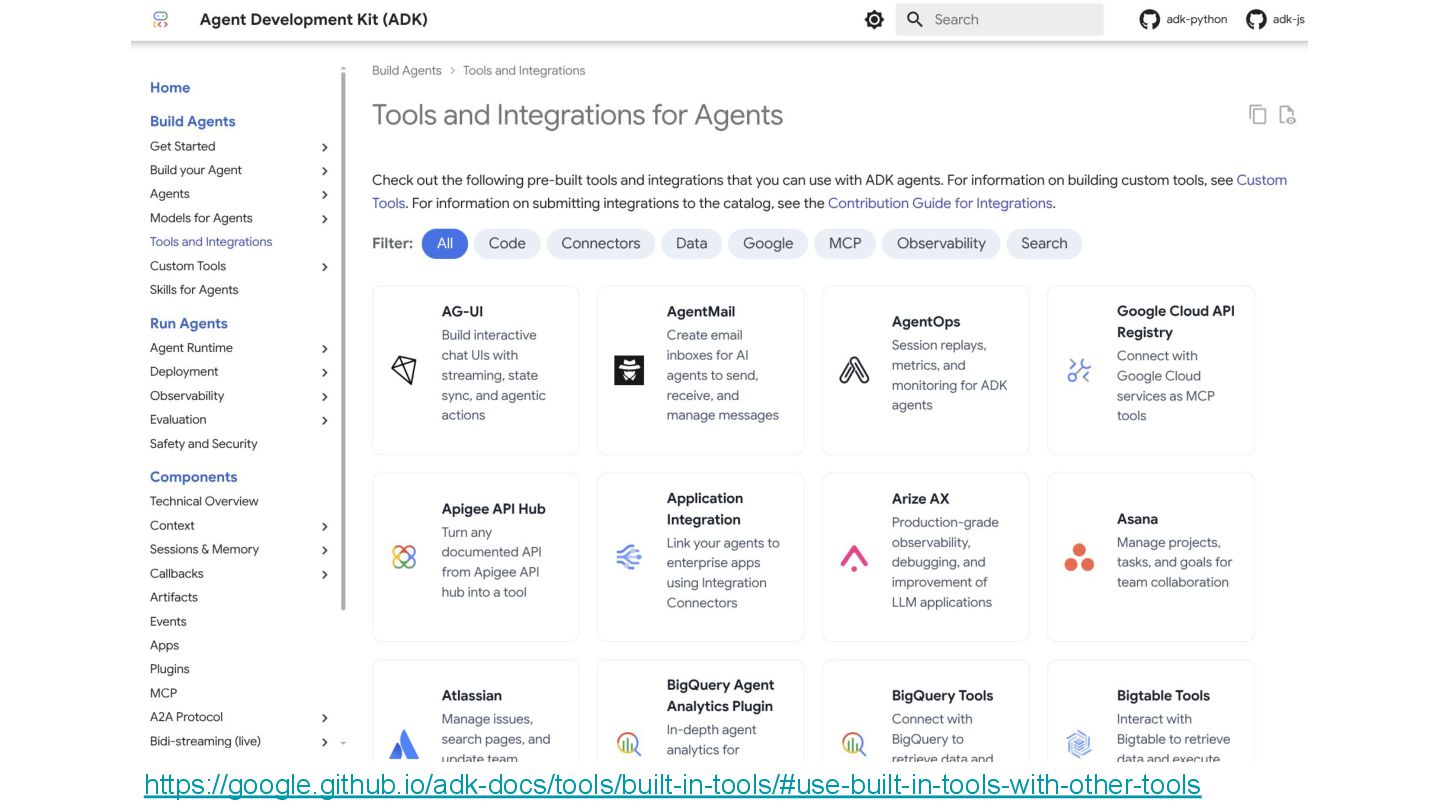Click the Asana logo icon
The height and width of the screenshot is (810, 1440).
(x=1079, y=557)
